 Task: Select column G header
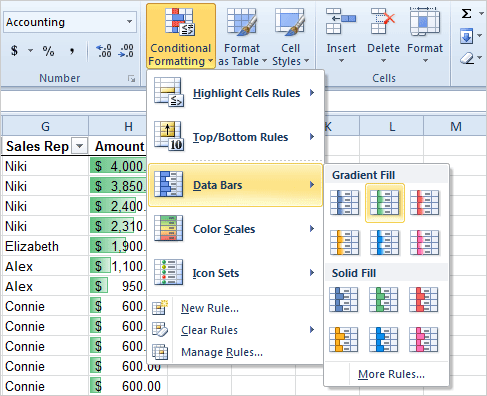pyautogui.click(x=45, y=126)
